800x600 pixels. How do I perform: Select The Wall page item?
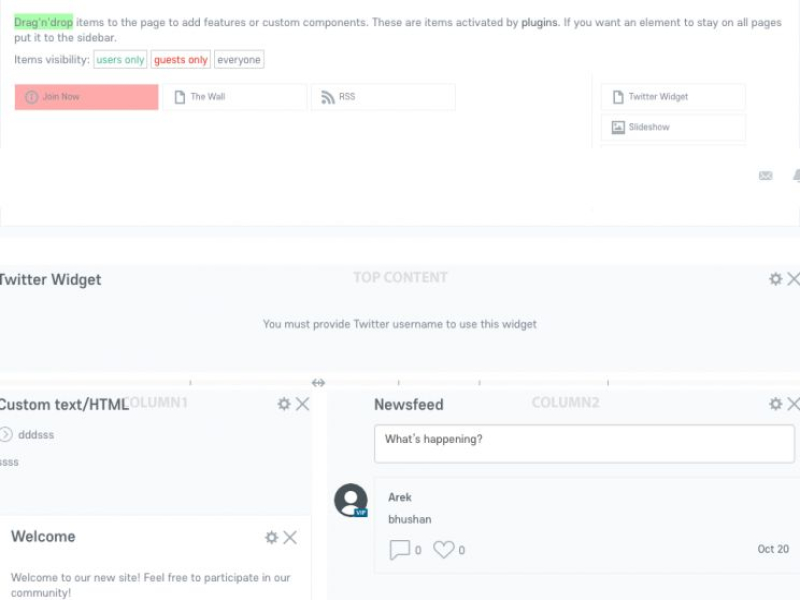(x=234, y=97)
